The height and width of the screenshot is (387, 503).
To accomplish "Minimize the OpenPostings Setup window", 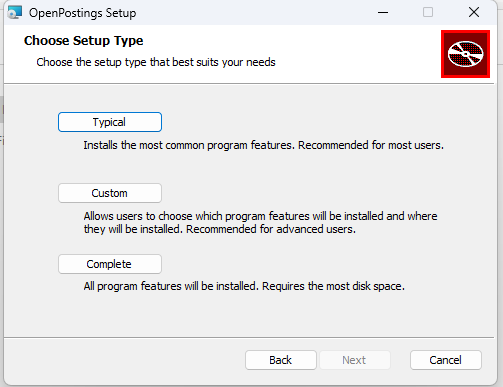I will [x=383, y=13].
